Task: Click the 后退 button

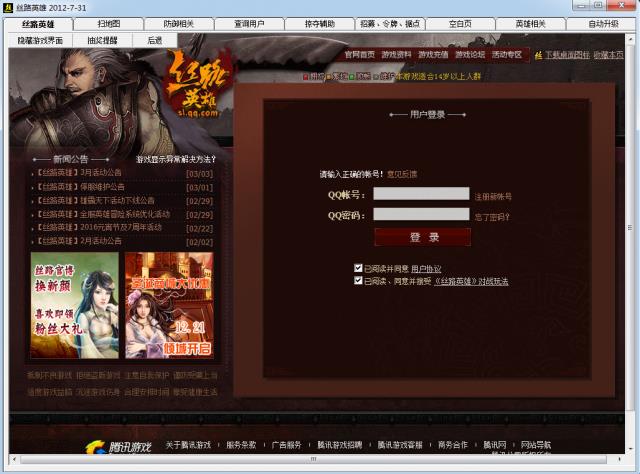Action: (x=155, y=40)
